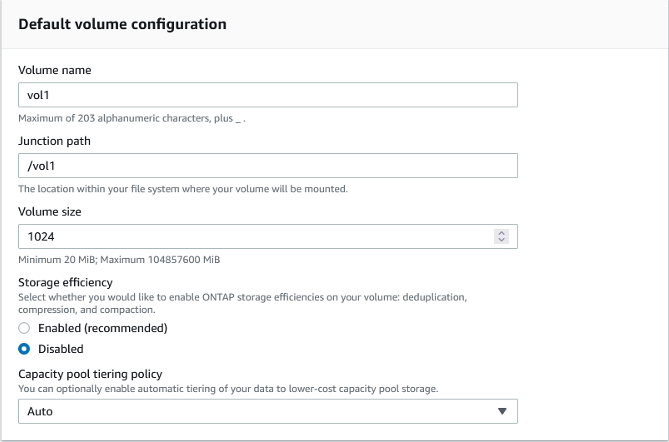Select the Enabled (recommended) radio button
Viewport: 669px width, 442px height.
25,328
